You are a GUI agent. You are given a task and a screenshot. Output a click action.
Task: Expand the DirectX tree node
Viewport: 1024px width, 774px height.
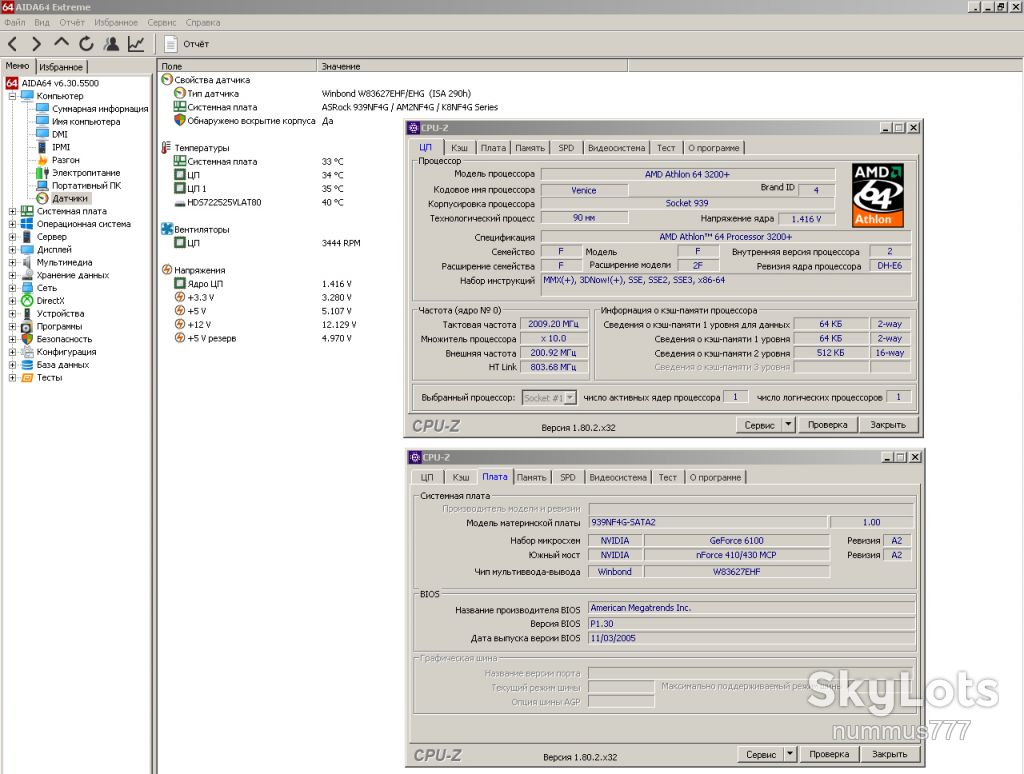point(12,300)
